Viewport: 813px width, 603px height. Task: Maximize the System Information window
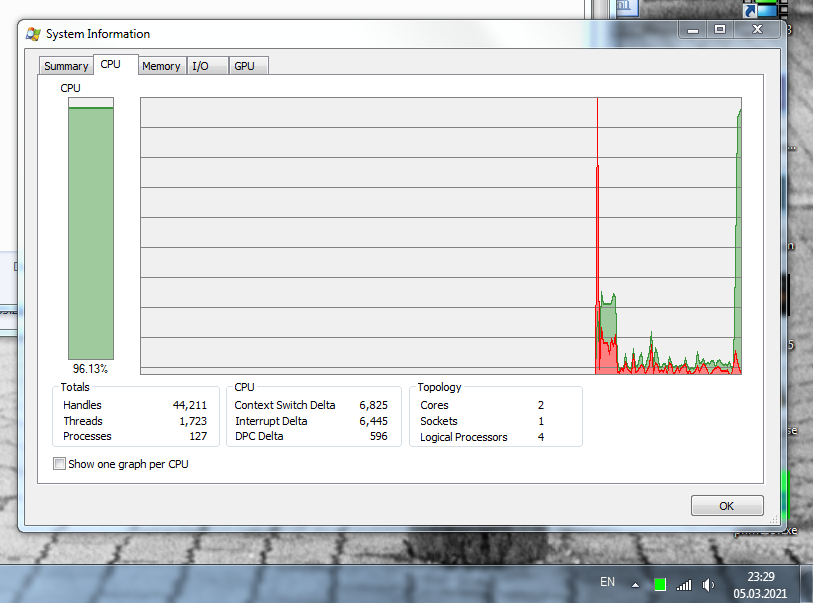(720, 30)
